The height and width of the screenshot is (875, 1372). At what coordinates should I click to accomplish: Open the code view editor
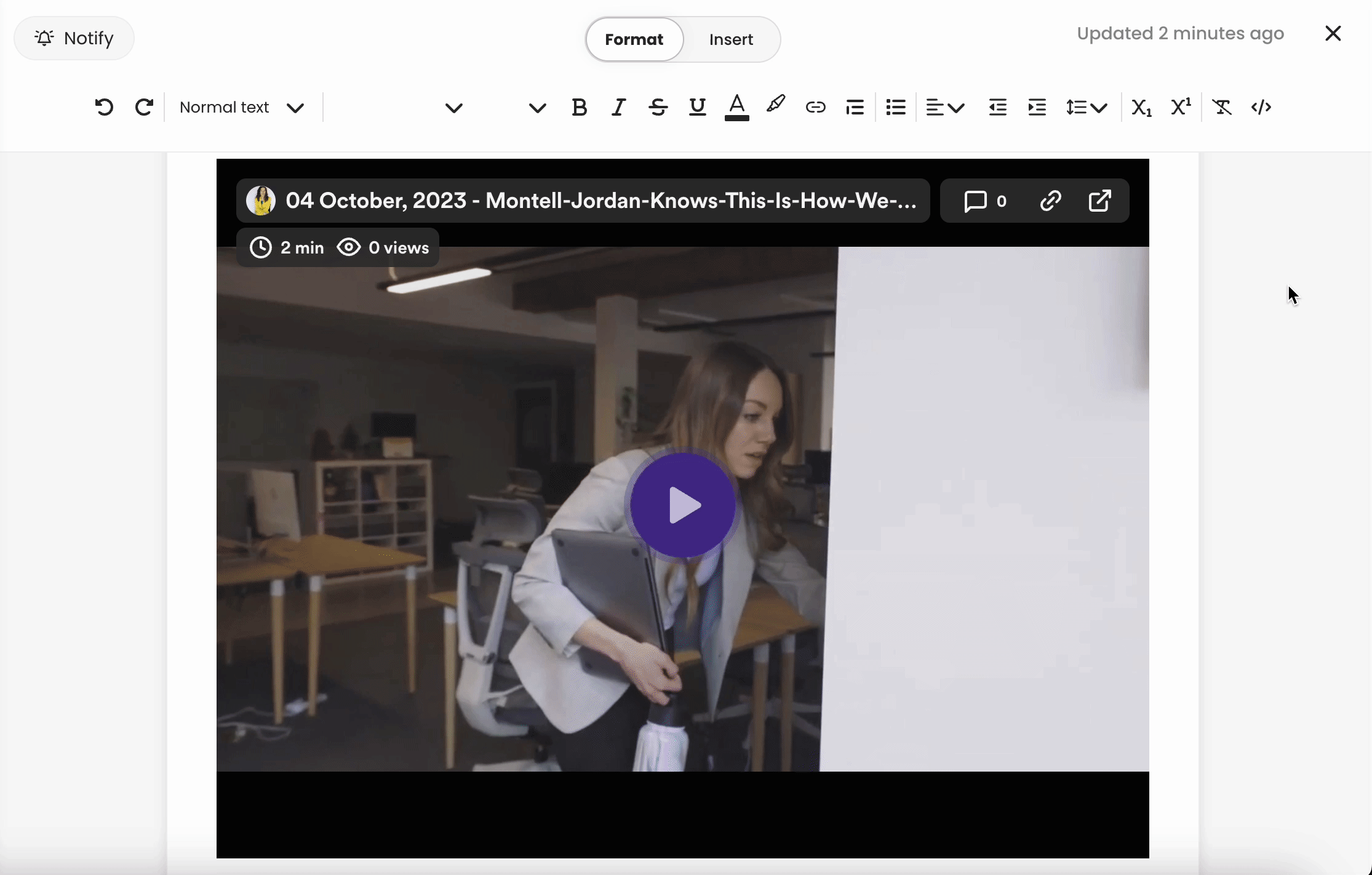tap(1261, 107)
